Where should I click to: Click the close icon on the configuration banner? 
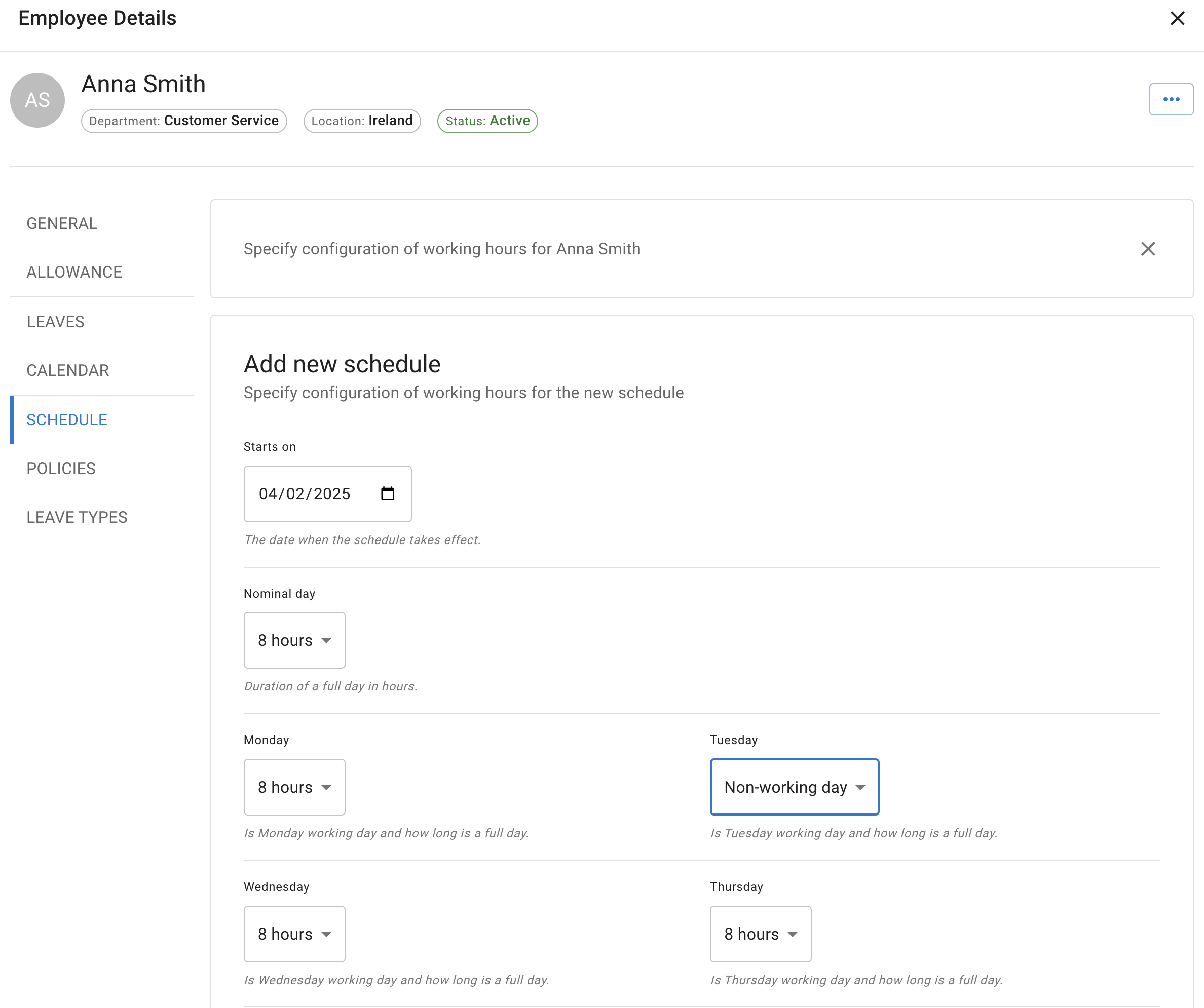tap(1148, 249)
